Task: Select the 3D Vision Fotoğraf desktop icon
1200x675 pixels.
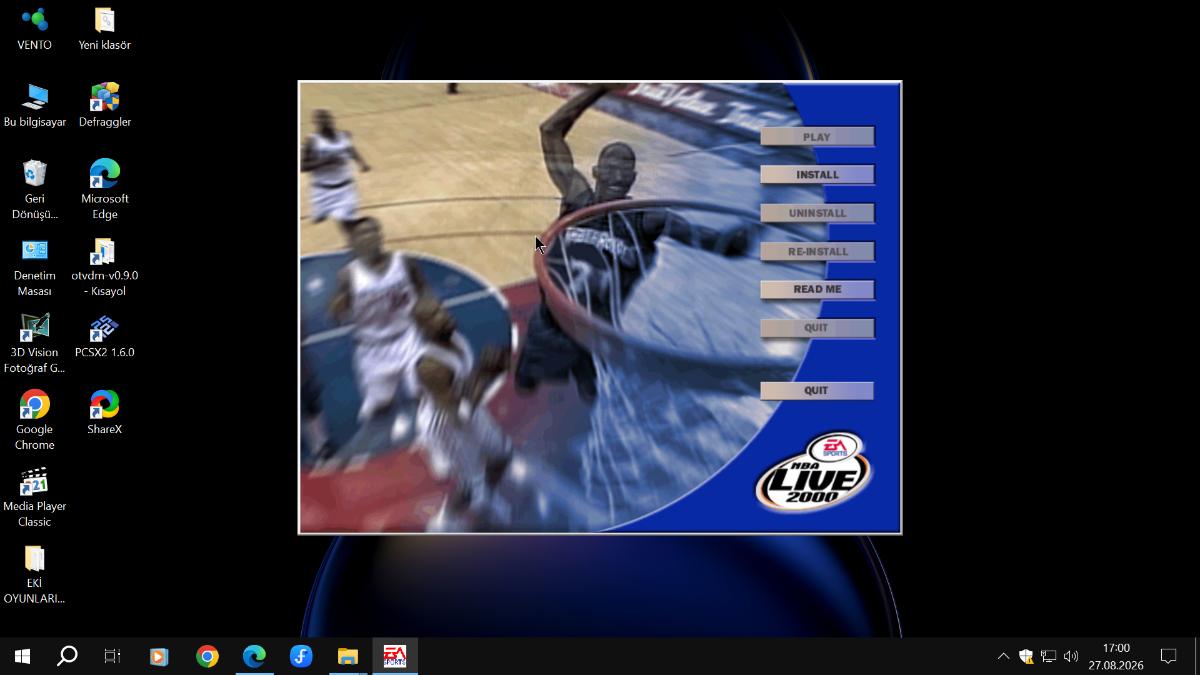Action: pyautogui.click(x=34, y=344)
